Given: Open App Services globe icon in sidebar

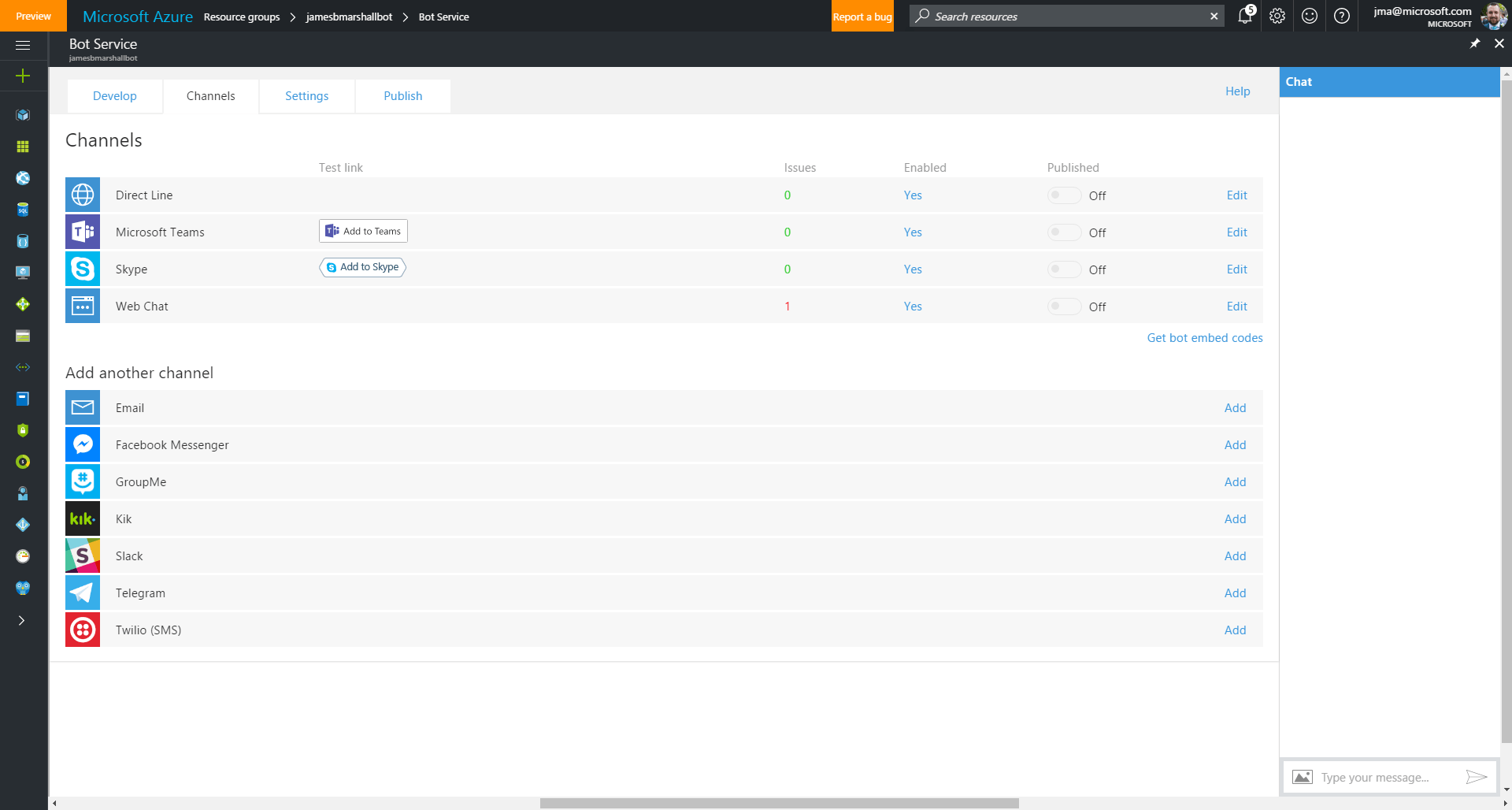Looking at the screenshot, I should point(23,178).
